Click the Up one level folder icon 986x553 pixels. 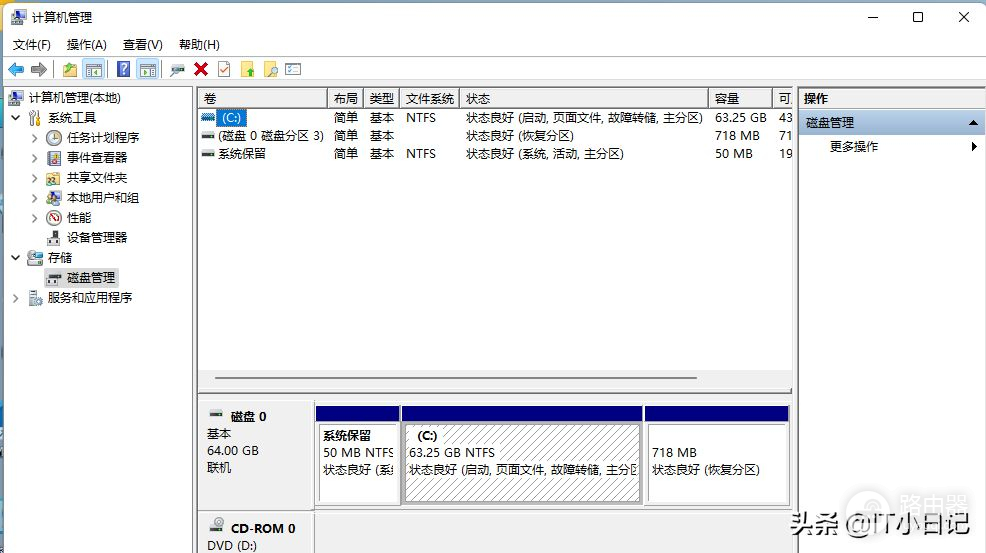[x=69, y=69]
